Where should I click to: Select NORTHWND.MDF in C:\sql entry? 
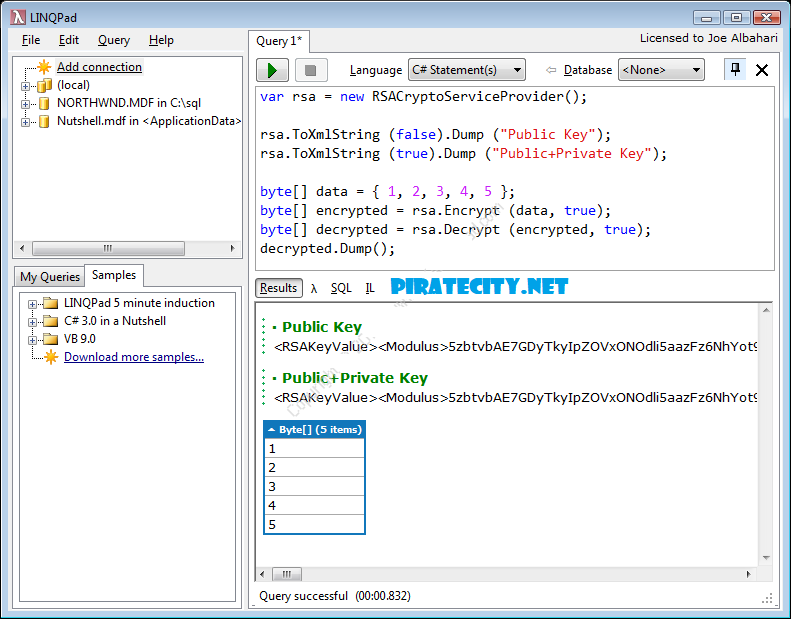click(x=129, y=103)
